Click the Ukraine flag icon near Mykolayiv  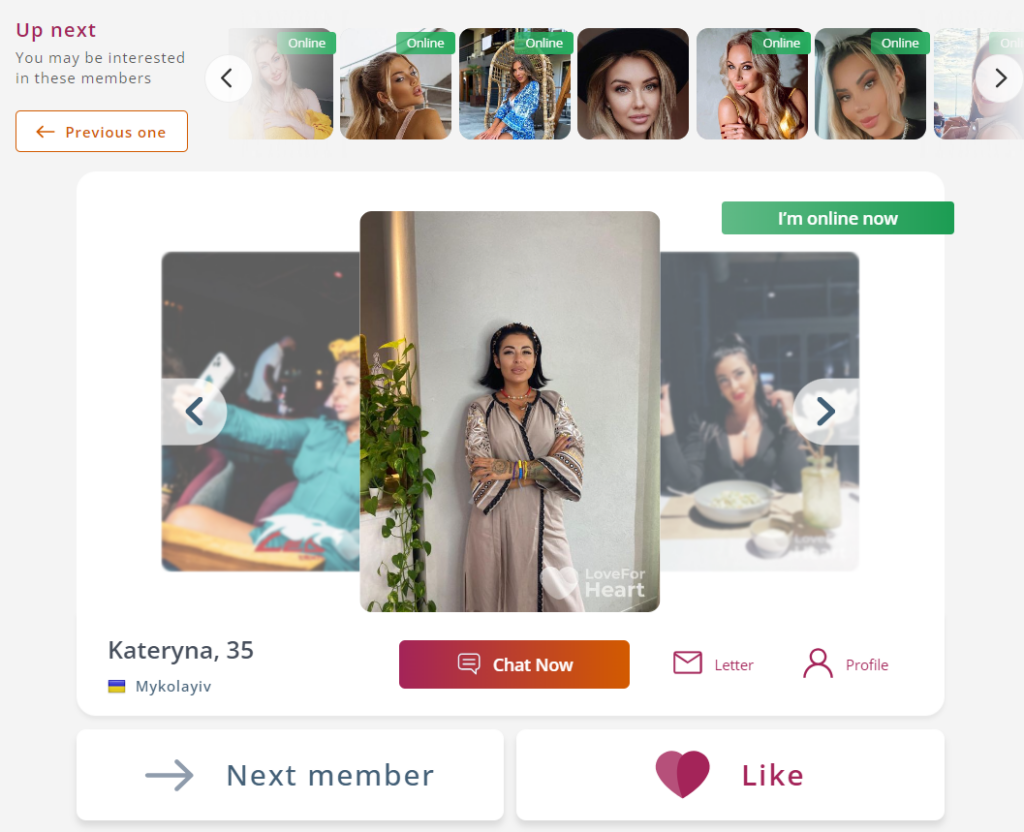pyautogui.click(x=117, y=687)
